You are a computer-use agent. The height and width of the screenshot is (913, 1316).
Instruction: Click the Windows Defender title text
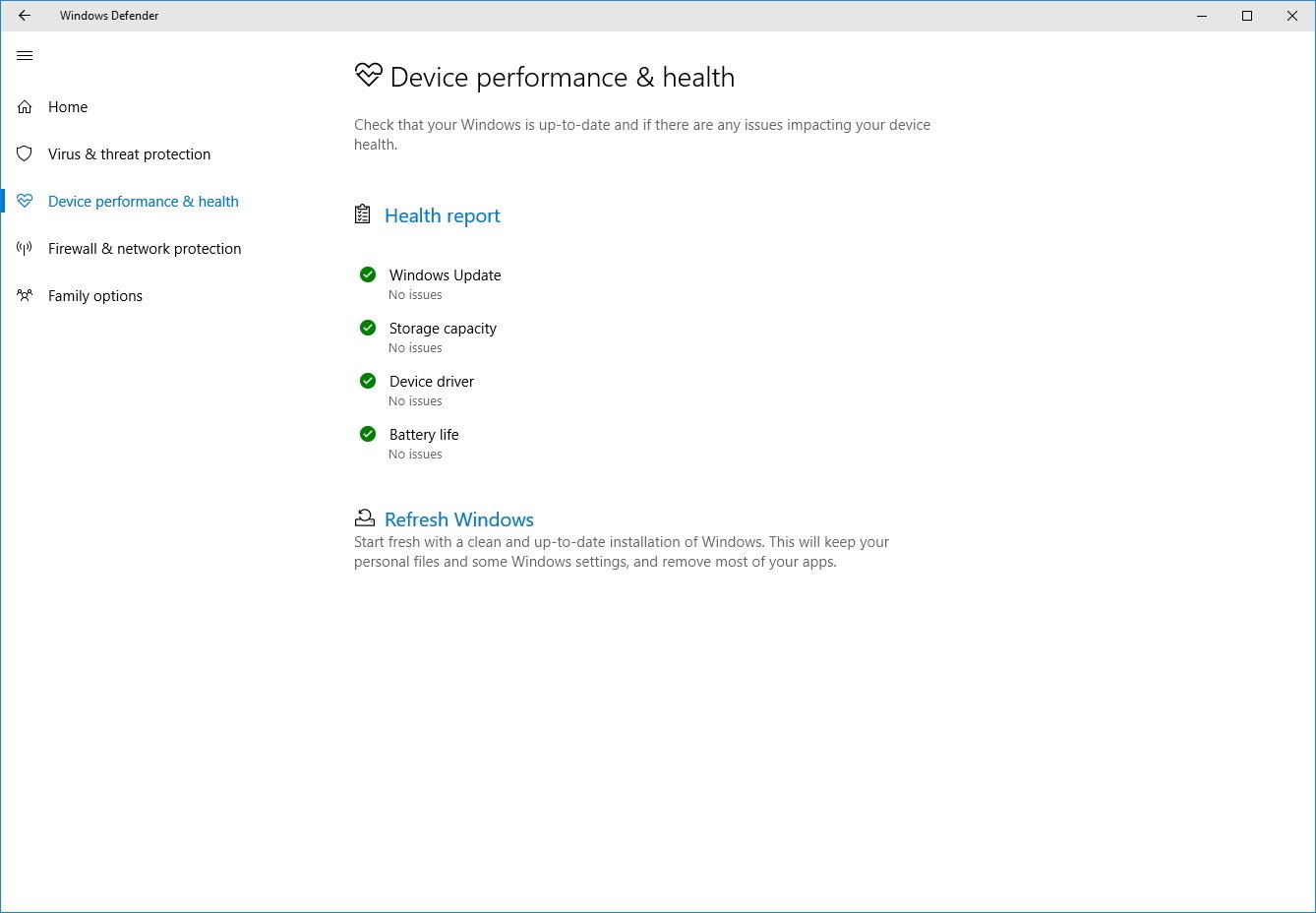pos(109,16)
